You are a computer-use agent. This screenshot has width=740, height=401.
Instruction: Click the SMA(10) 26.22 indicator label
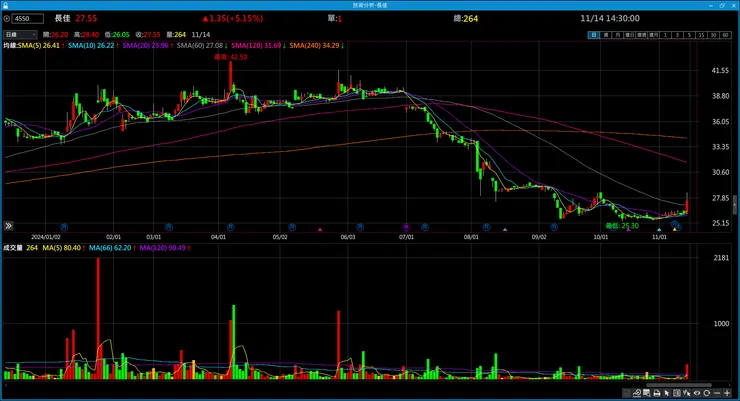[93, 45]
